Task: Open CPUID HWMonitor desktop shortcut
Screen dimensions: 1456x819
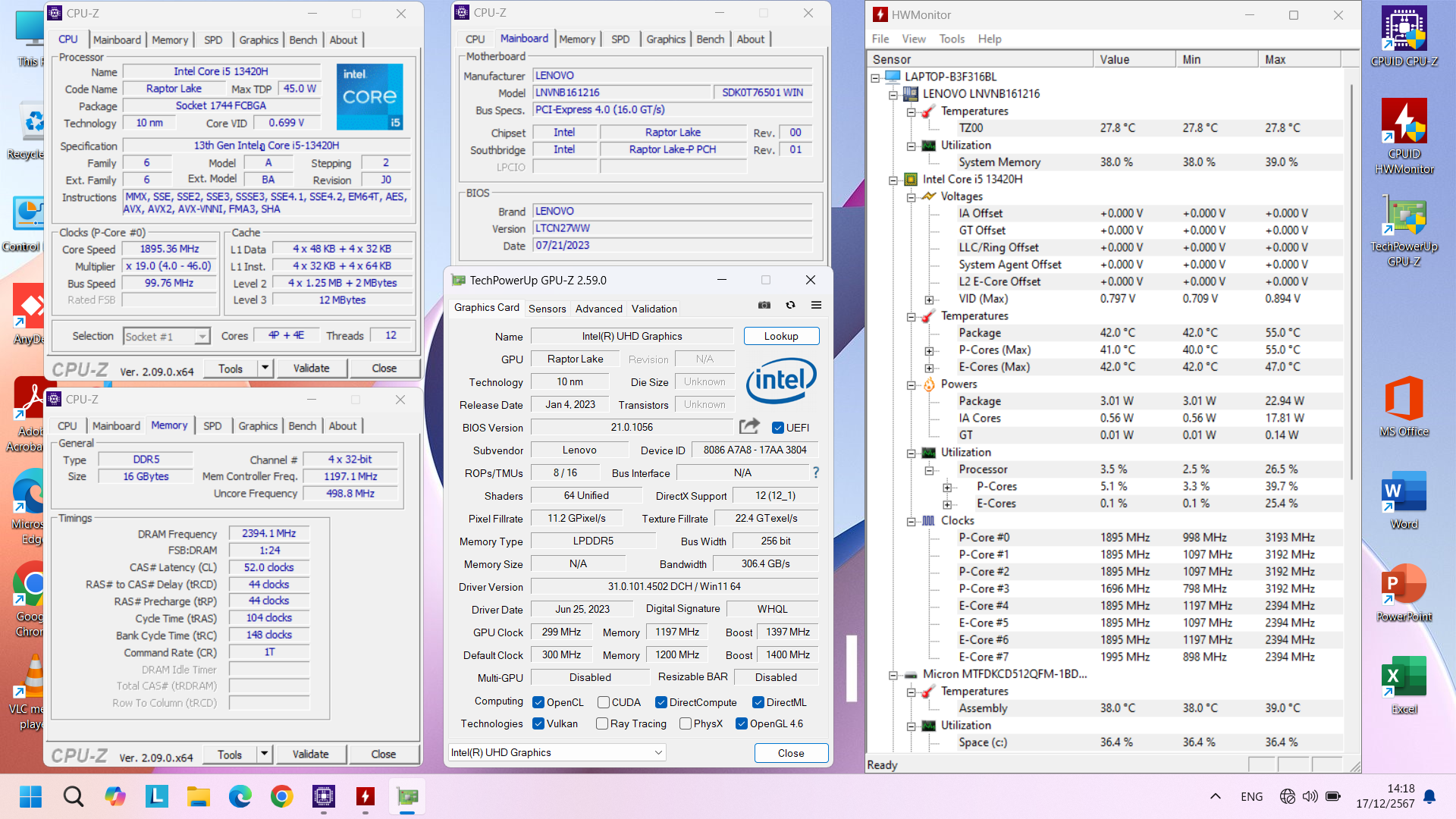Action: click(1404, 136)
